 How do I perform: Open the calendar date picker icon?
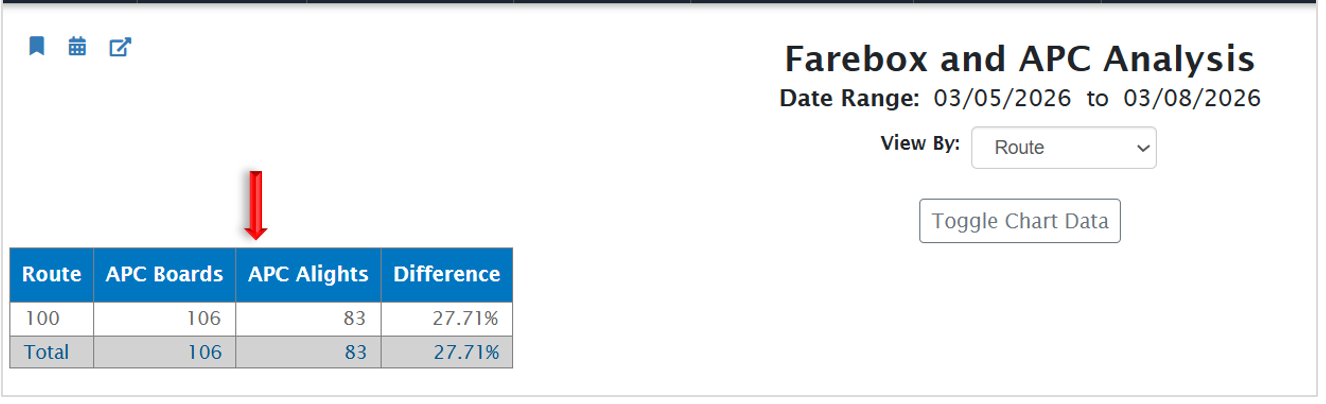point(77,46)
